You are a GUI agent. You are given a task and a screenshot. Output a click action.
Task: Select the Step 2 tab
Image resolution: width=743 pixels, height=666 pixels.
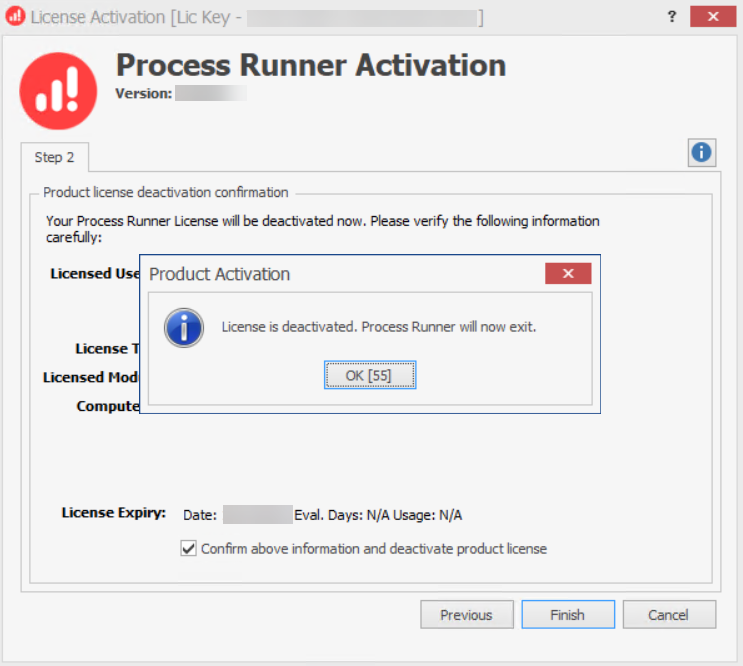(55, 157)
